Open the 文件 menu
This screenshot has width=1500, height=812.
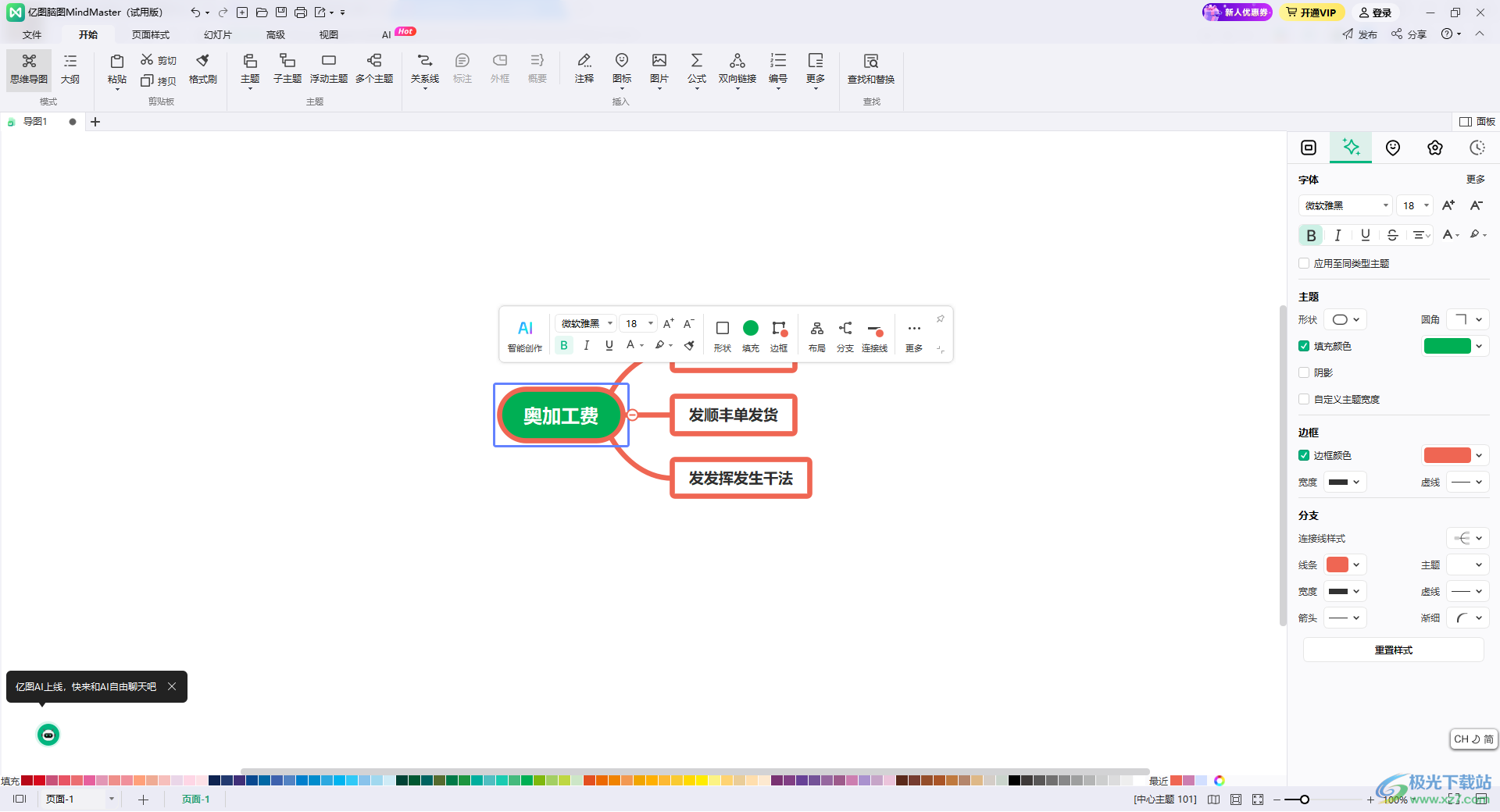32,34
